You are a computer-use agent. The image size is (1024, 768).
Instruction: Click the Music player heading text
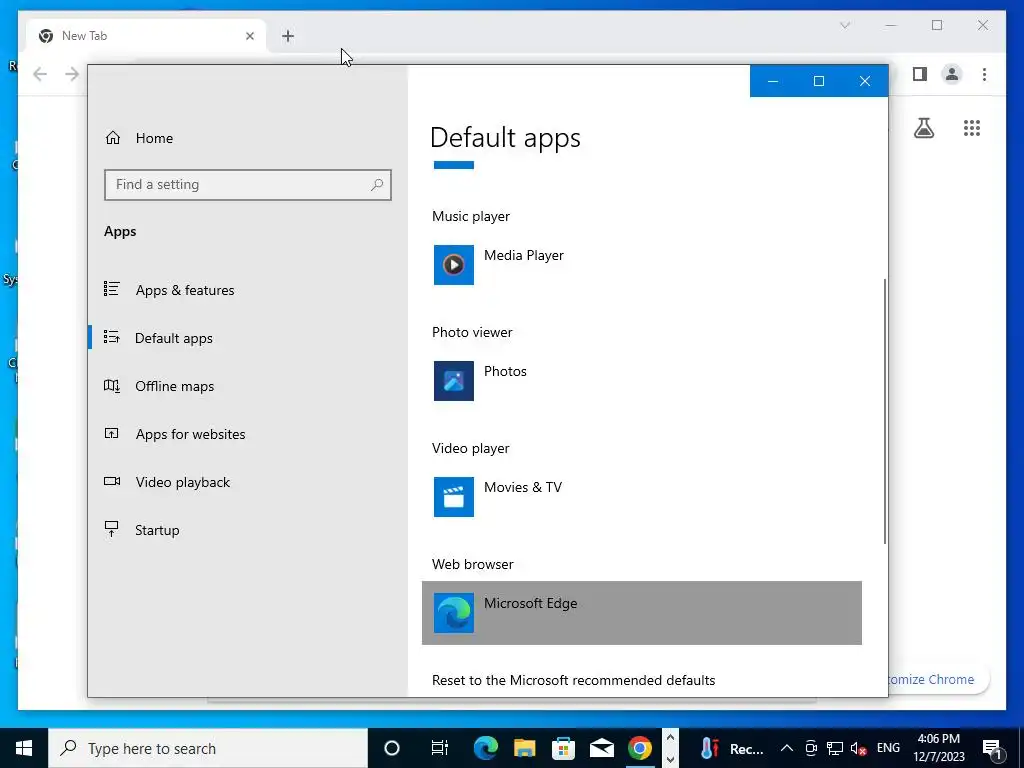point(471,216)
